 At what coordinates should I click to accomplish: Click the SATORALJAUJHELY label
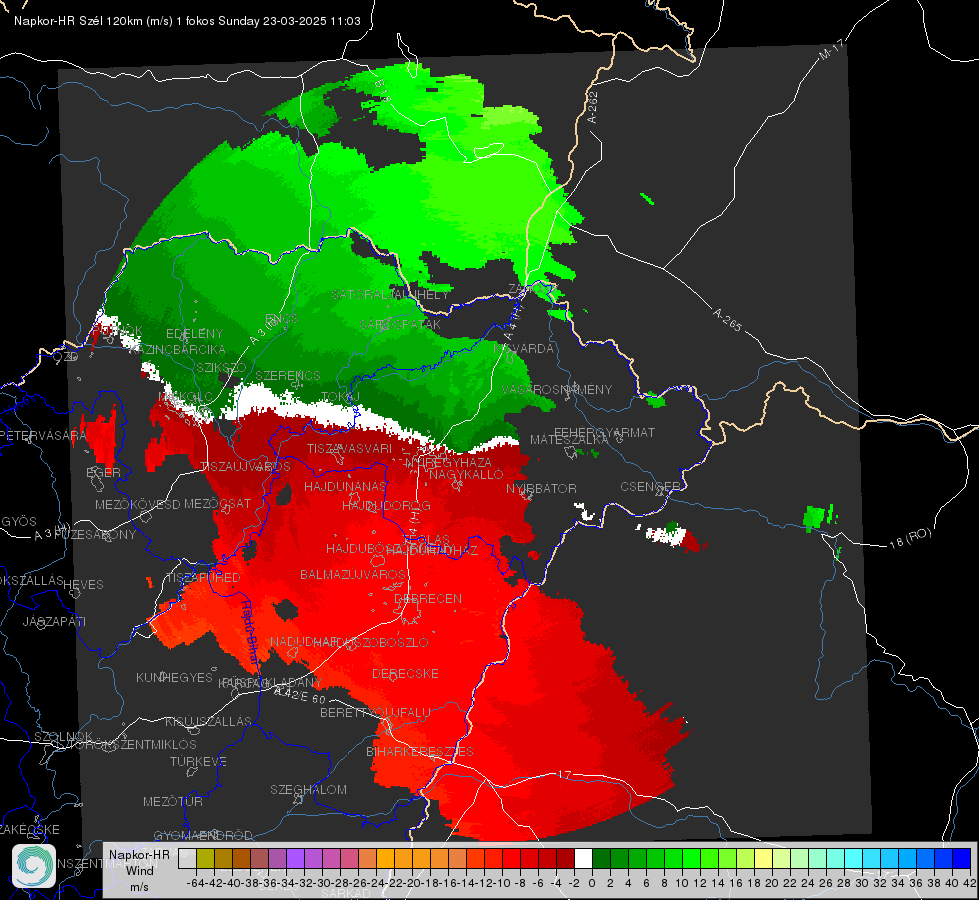pyautogui.click(x=390, y=294)
